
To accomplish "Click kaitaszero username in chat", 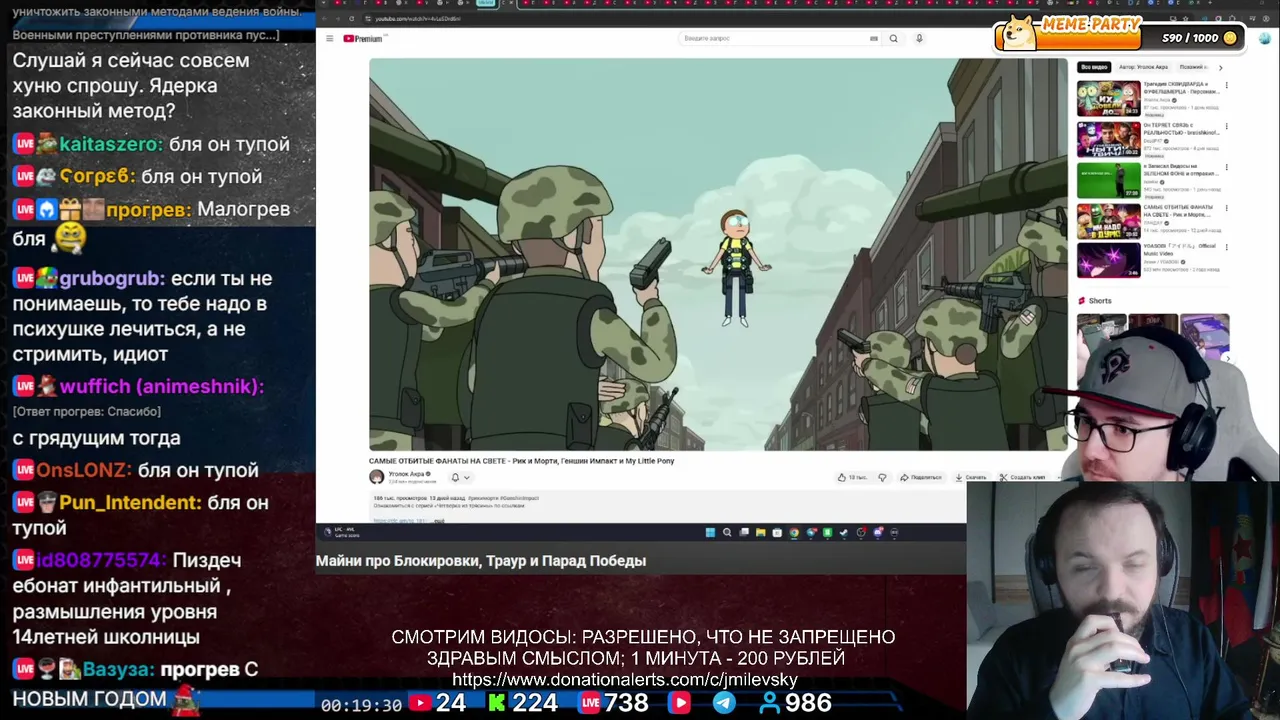I will [x=110, y=144].
